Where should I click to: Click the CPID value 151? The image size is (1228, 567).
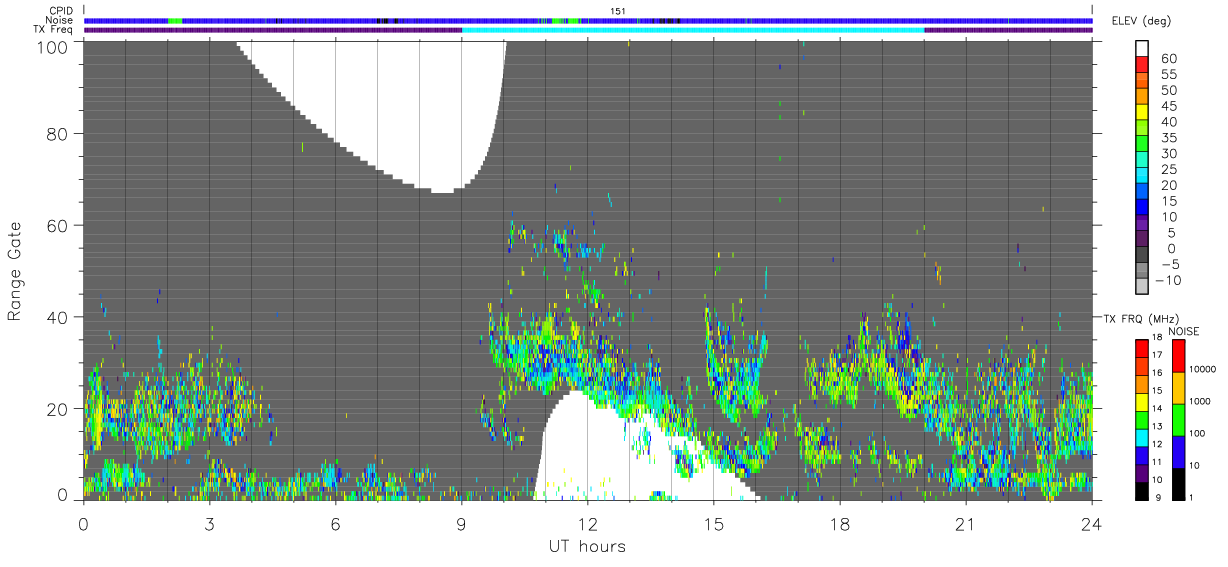pos(618,10)
